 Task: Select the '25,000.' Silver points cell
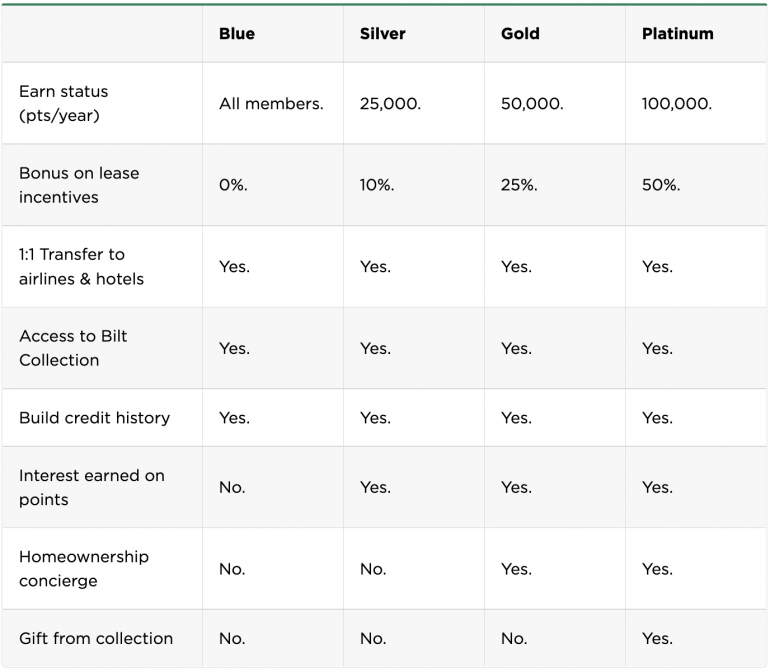[x=390, y=104]
